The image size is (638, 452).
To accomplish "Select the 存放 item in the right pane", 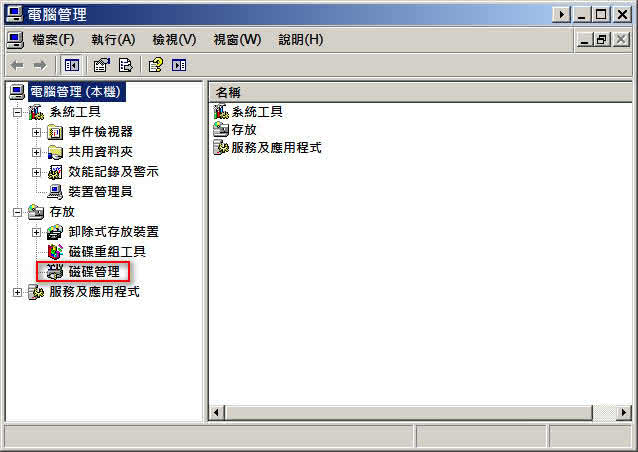I will point(244,130).
